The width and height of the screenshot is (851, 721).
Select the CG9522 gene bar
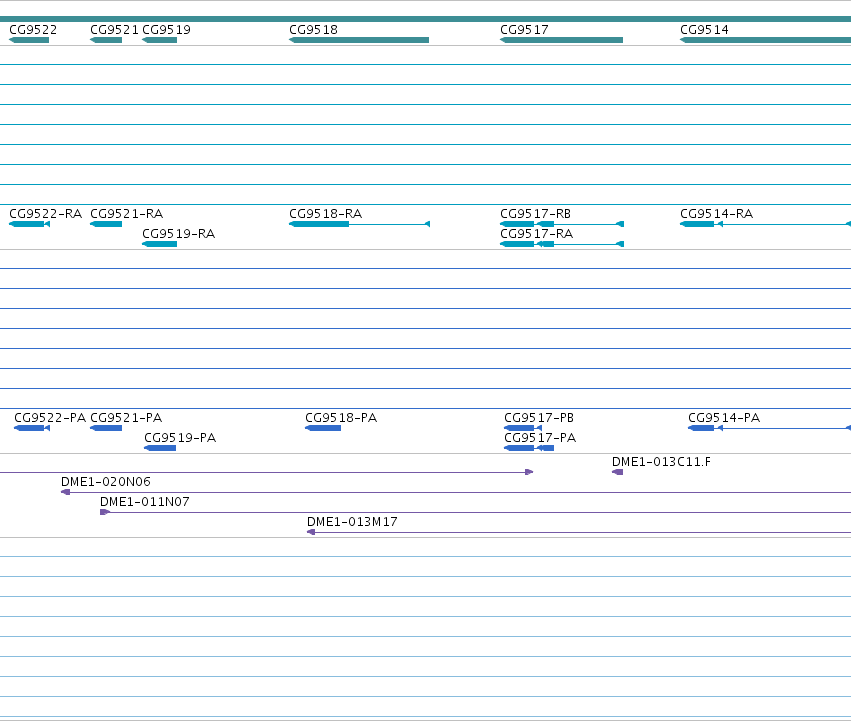tap(29, 40)
